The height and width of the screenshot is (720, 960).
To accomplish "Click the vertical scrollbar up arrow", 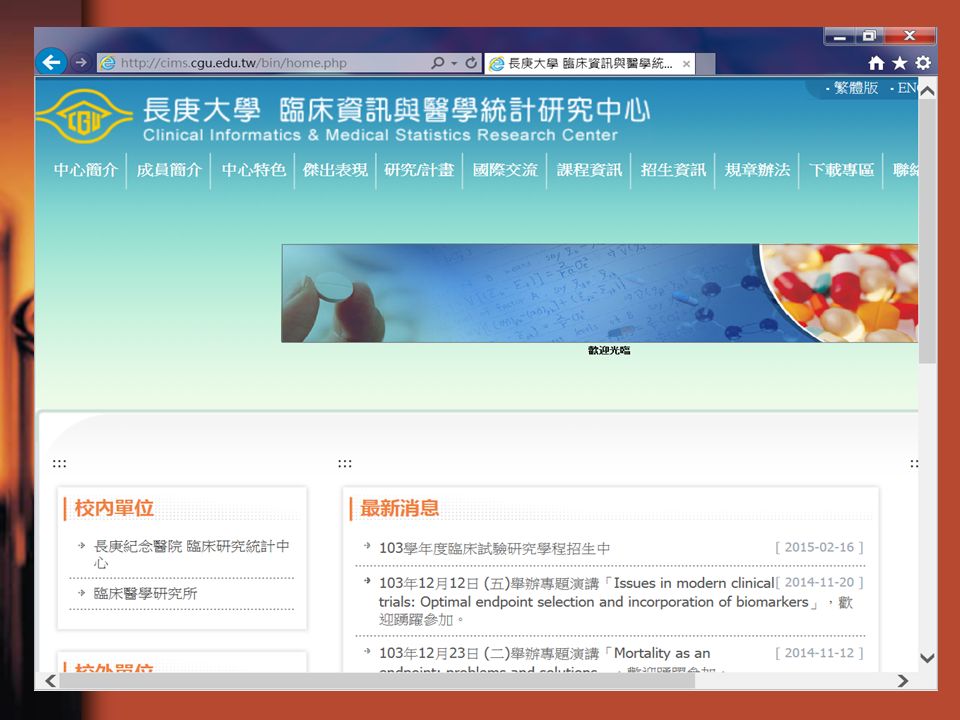I will tap(927, 91).
